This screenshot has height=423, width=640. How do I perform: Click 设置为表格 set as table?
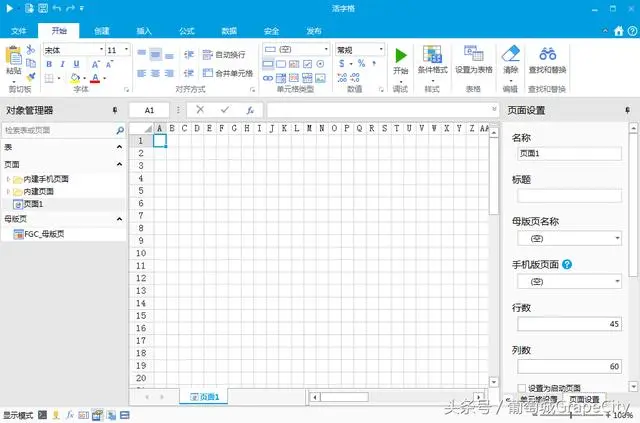pyautogui.click(x=473, y=60)
